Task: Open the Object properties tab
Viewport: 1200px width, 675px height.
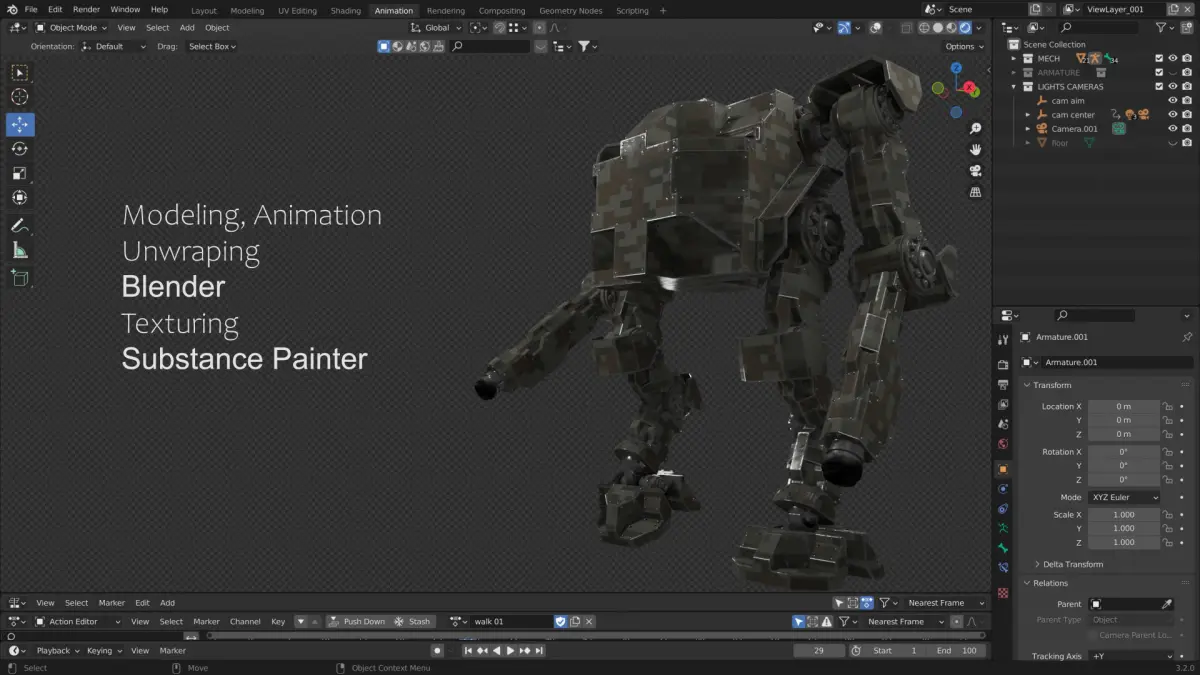Action: point(1003,469)
